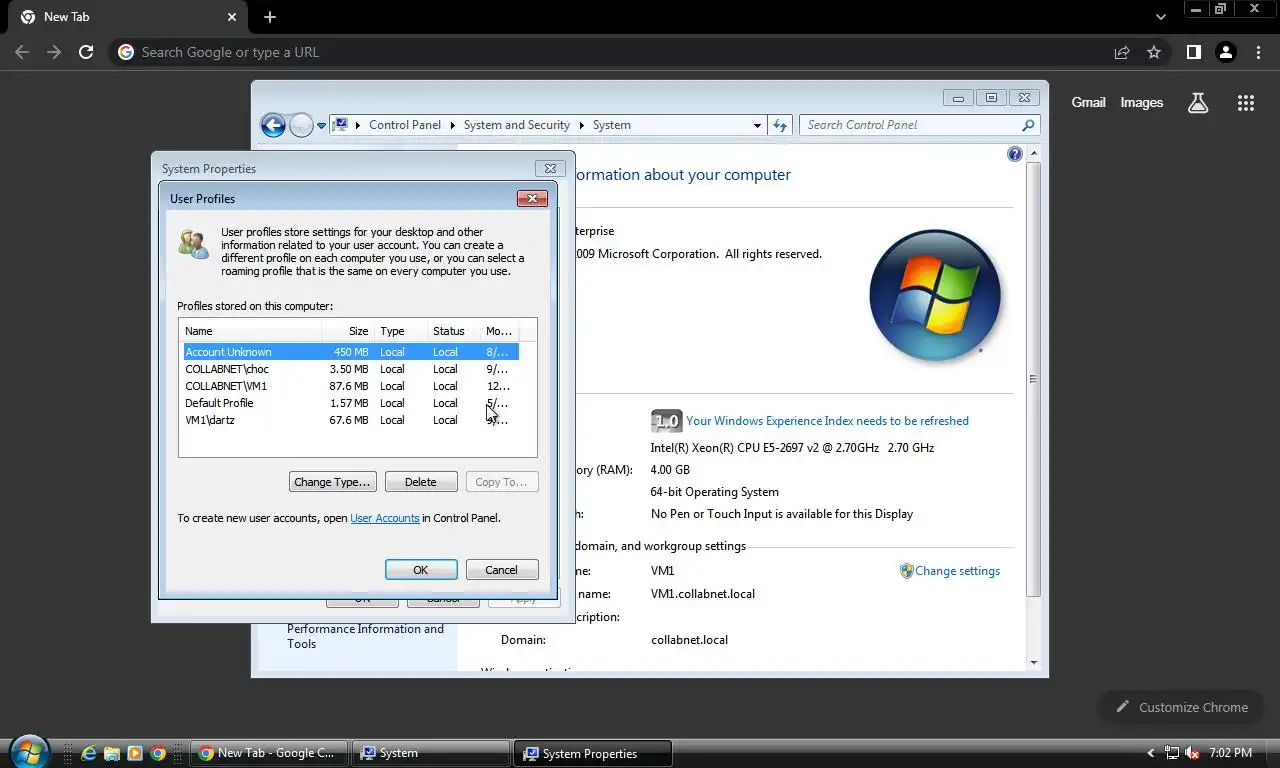This screenshot has height=768, width=1280.
Task: Click the share icon in address bar
Action: point(1122,52)
